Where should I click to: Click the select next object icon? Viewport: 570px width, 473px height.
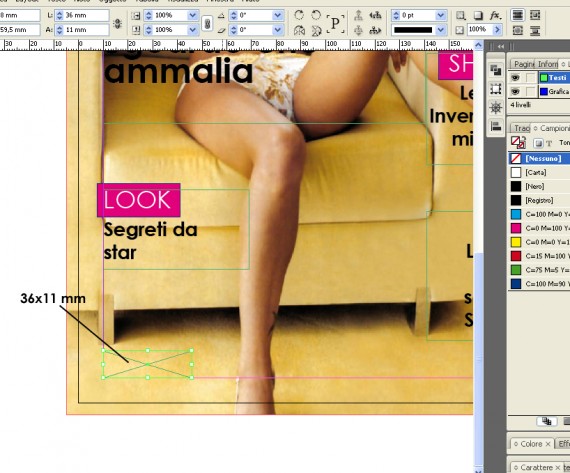375,30
